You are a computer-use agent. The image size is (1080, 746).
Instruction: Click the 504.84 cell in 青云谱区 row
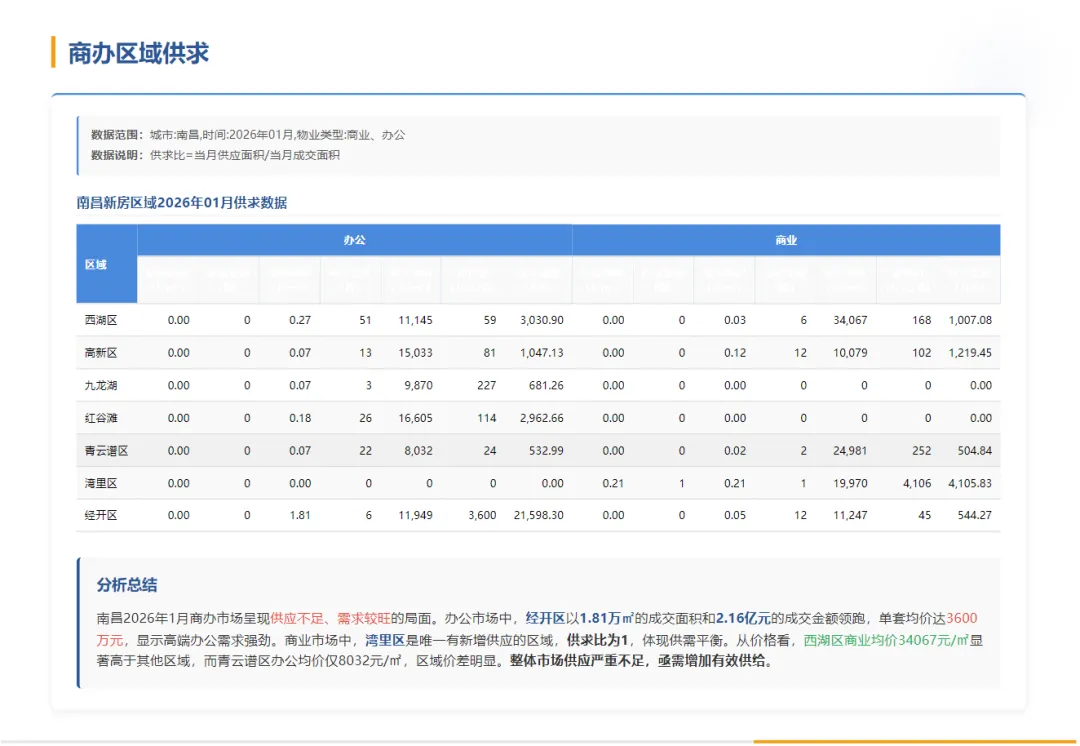coord(975,450)
